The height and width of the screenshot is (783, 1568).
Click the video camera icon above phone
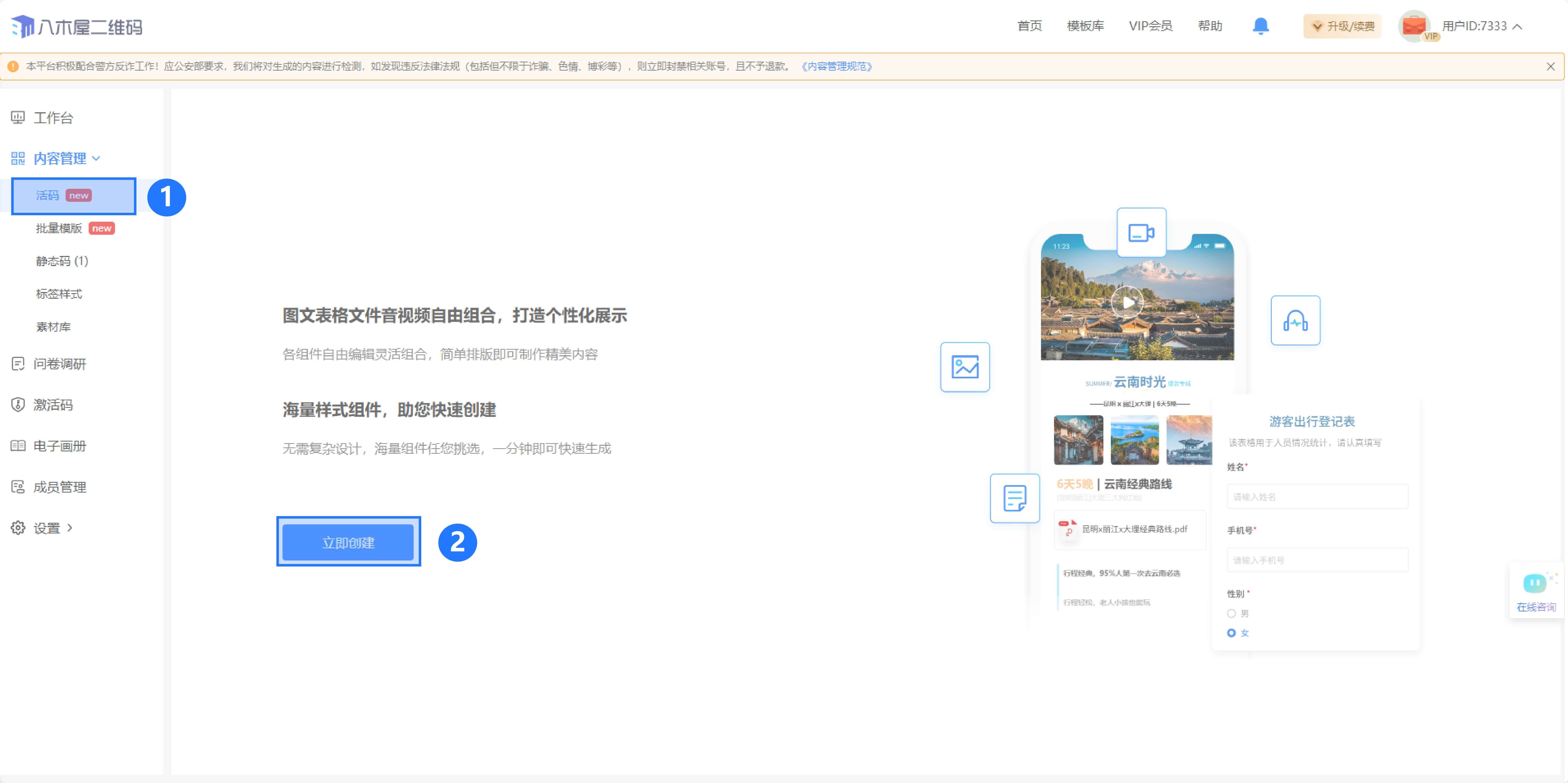[1141, 233]
